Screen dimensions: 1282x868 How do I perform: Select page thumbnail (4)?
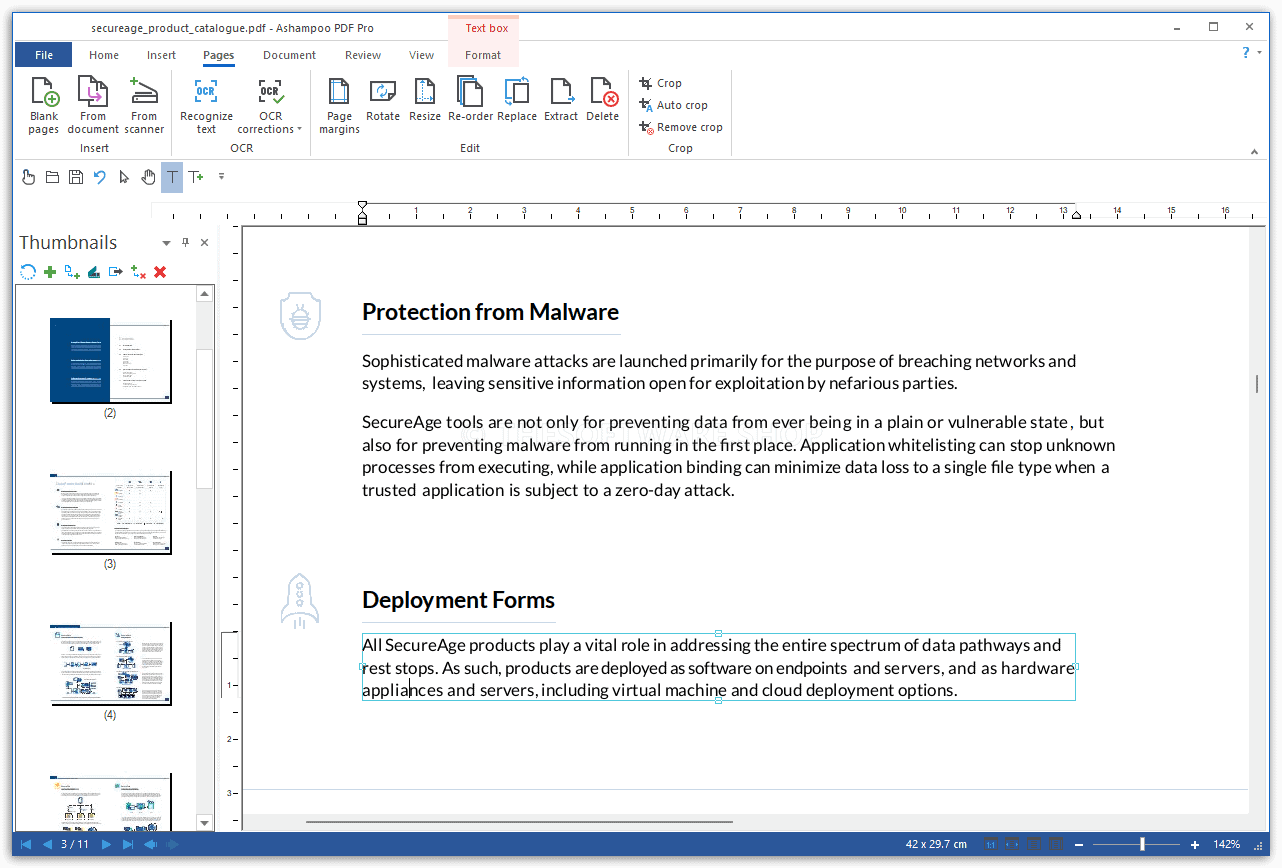click(x=110, y=664)
